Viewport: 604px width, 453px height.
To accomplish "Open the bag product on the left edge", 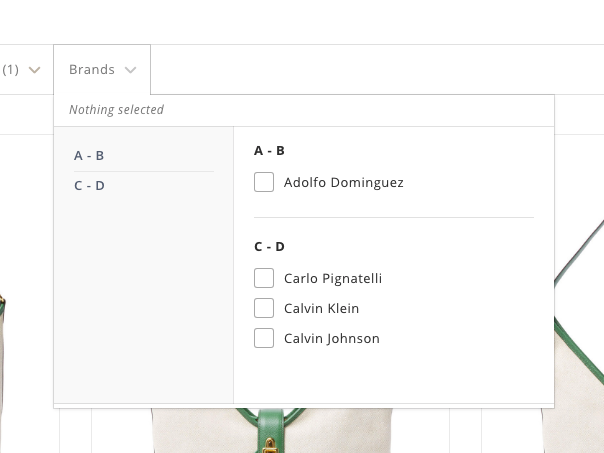I will tap(4, 370).
